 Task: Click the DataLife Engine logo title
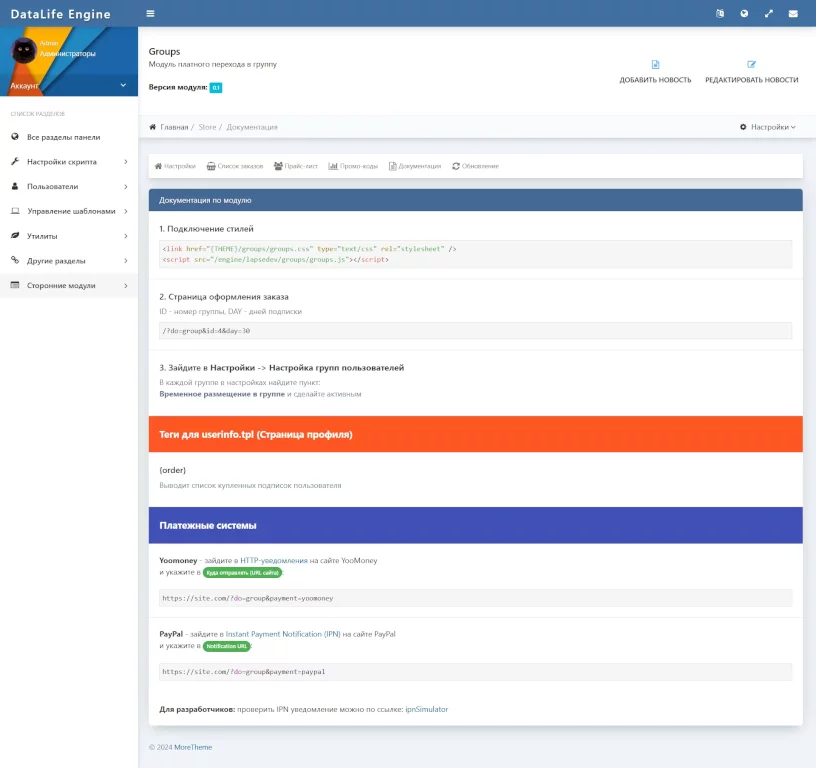(60, 14)
